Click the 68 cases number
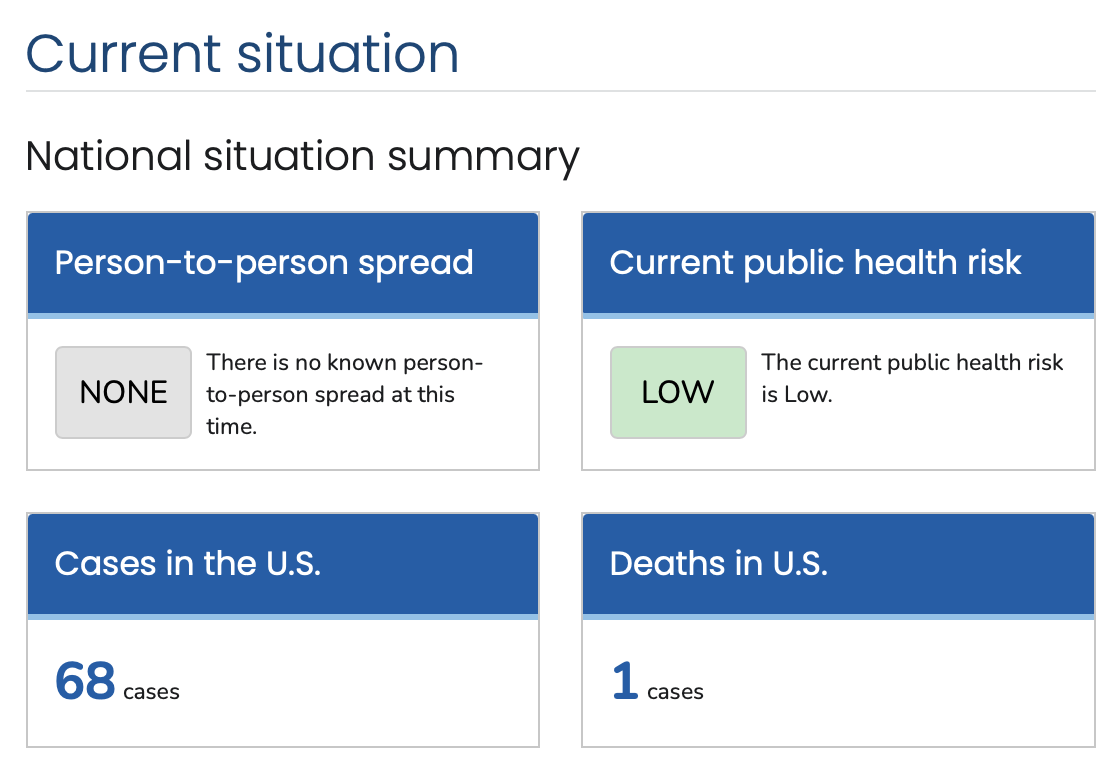 point(85,681)
